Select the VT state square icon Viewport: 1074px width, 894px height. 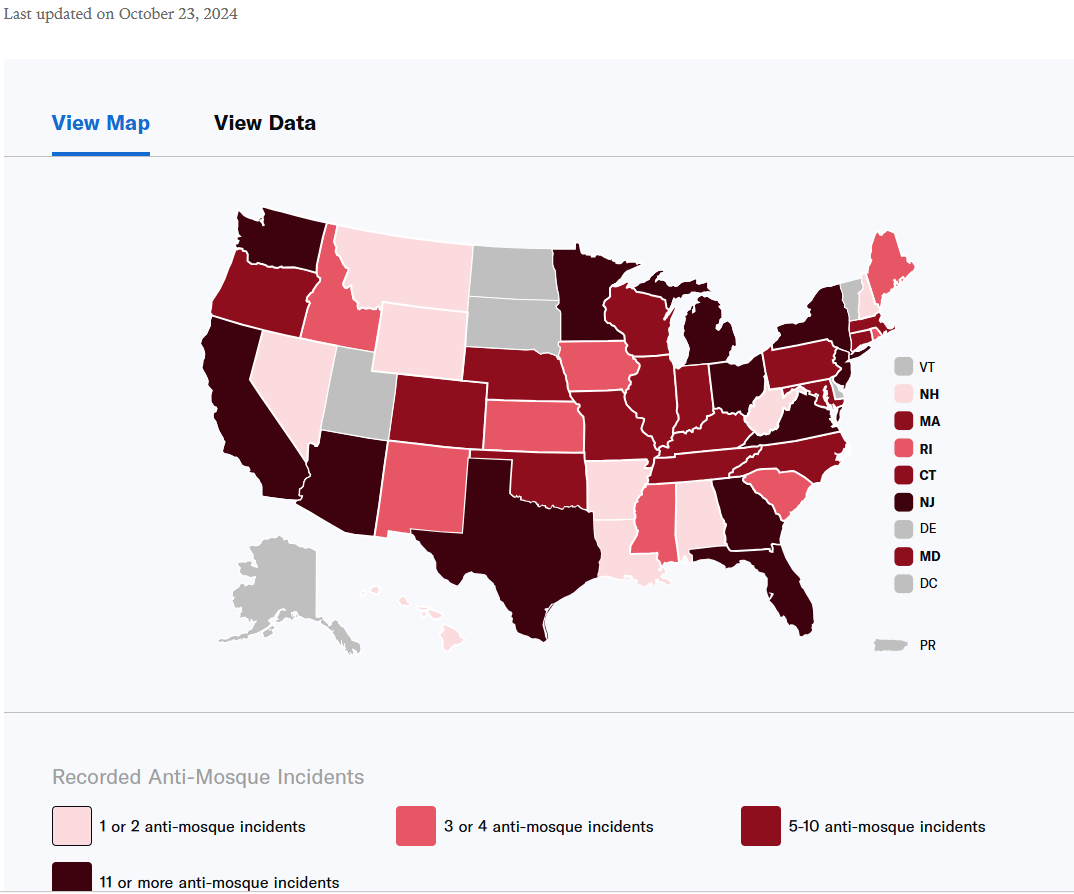[x=903, y=367]
